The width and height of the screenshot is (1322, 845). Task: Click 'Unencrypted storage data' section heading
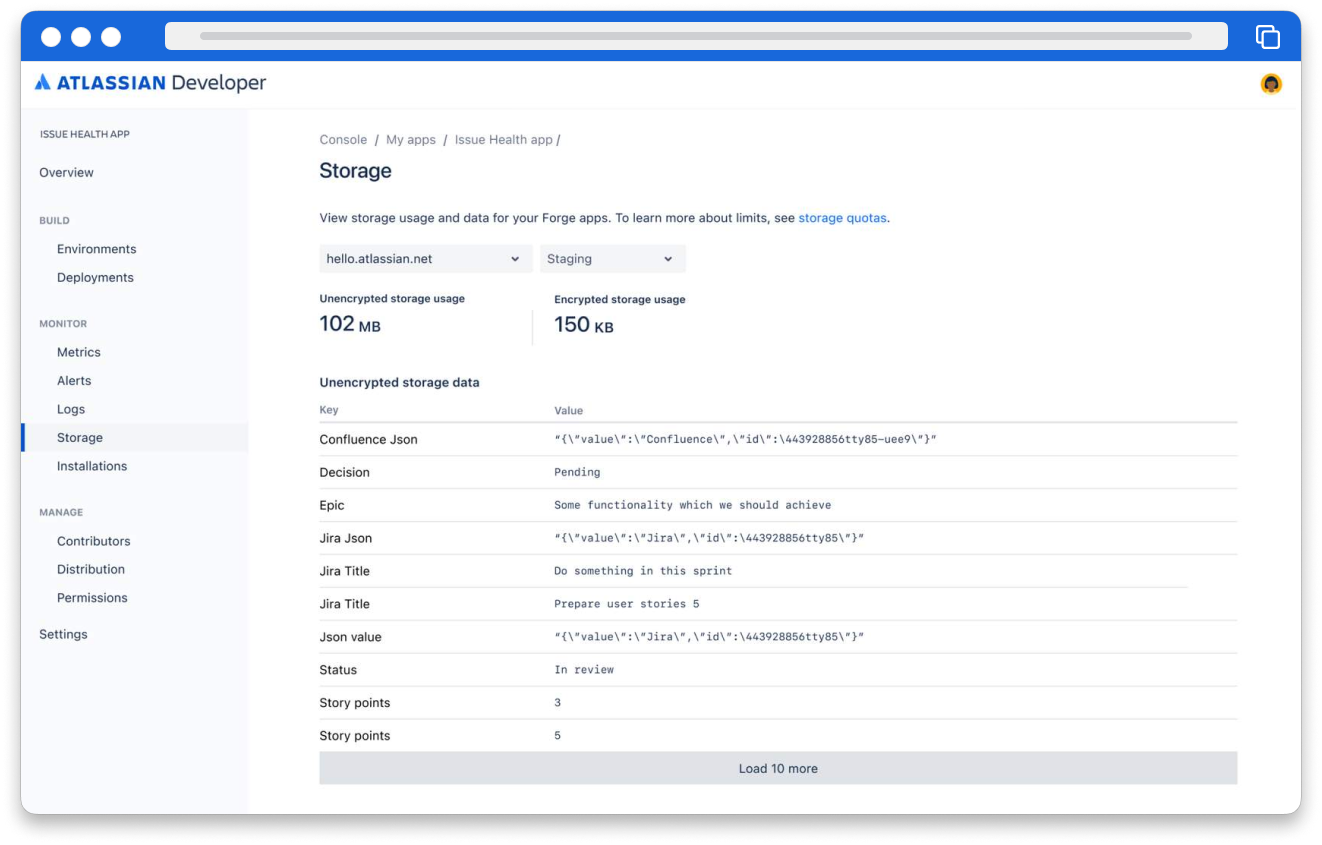coord(399,382)
